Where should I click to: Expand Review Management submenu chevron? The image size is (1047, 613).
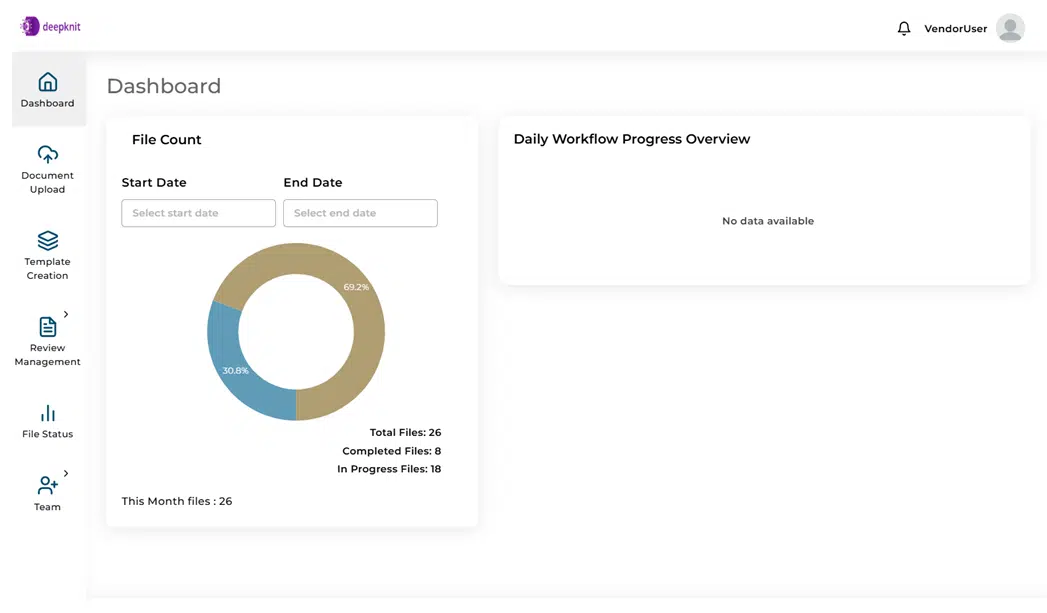(66, 315)
